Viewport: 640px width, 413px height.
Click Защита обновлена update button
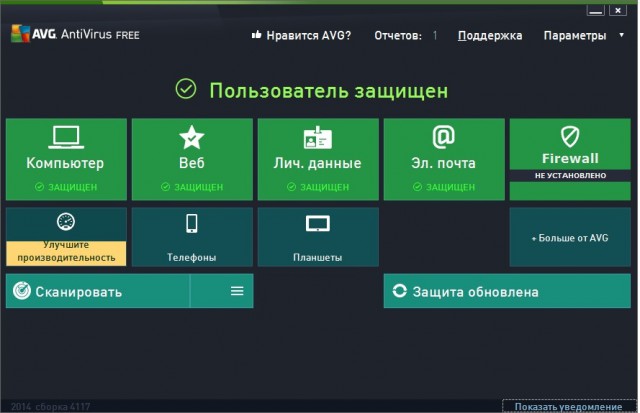click(x=507, y=291)
